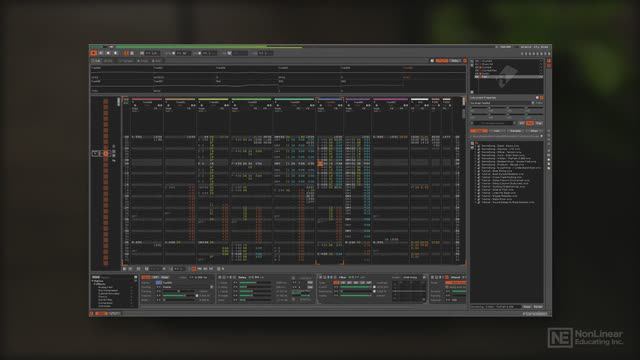640x360 pixels.
Task: Click the orange icon at top of right strip
Action: 549,61
